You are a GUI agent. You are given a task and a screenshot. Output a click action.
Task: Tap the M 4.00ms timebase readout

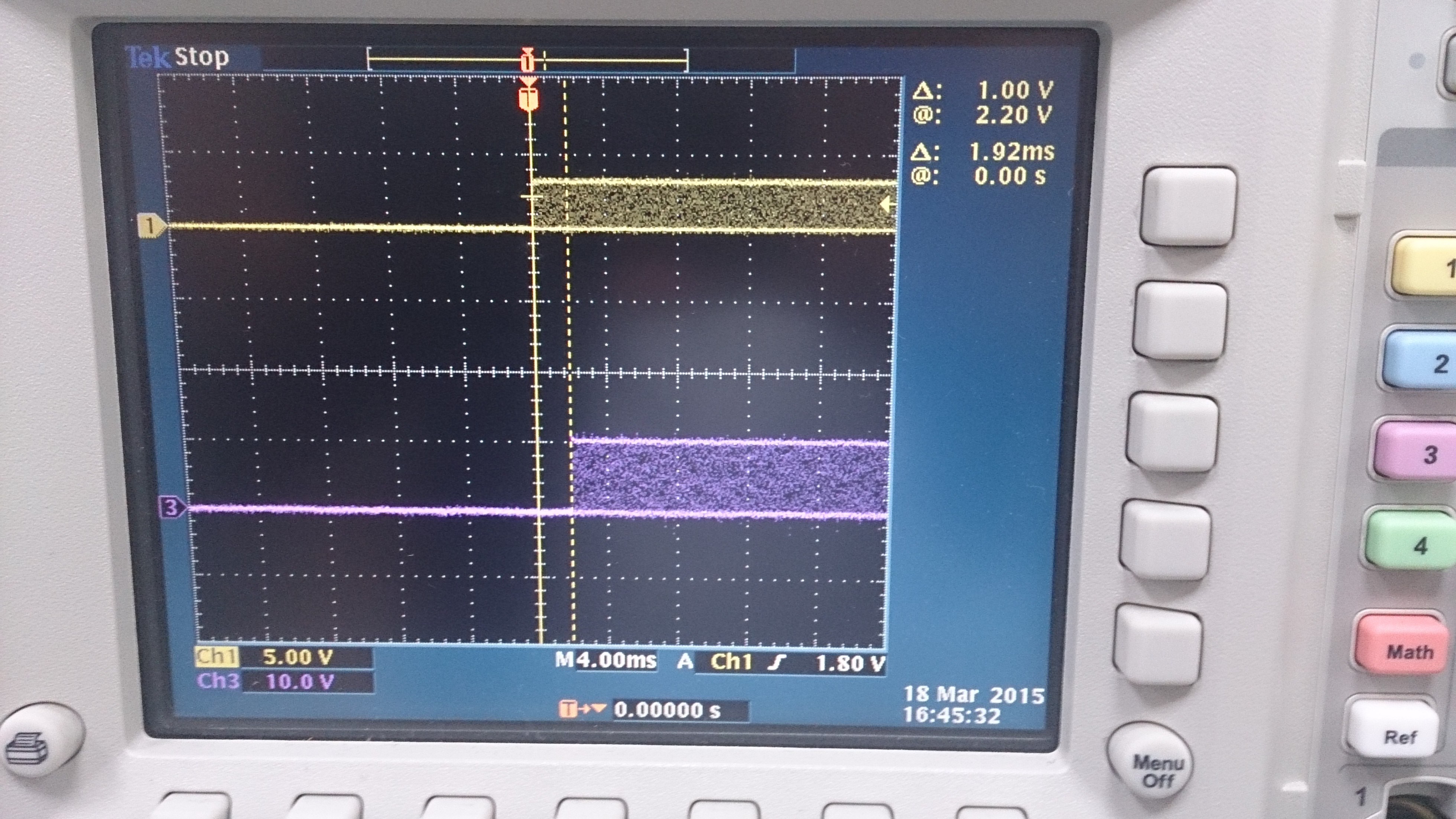[606, 661]
